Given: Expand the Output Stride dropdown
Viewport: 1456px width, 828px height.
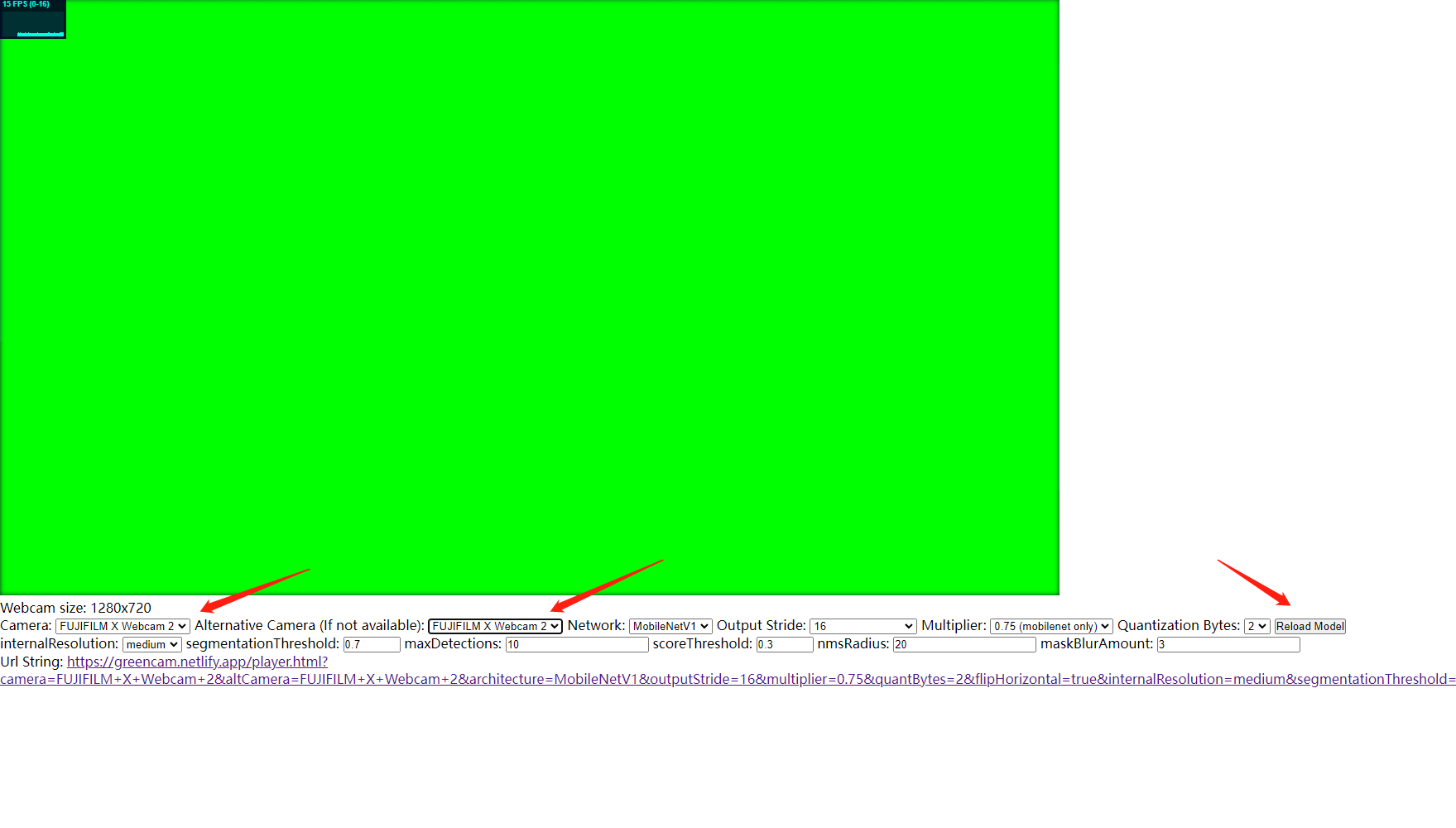Looking at the screenshot, I should [x=863, y=626].
